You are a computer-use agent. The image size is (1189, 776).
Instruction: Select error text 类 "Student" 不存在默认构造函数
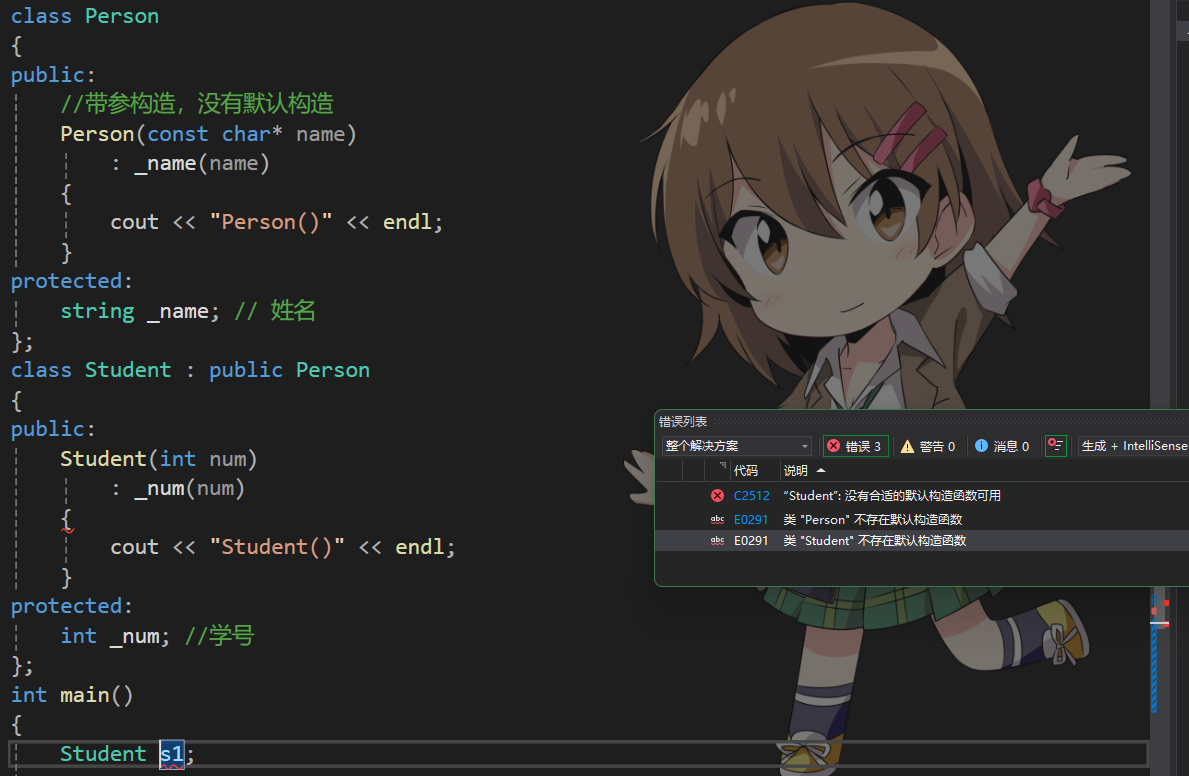(875, 541)
